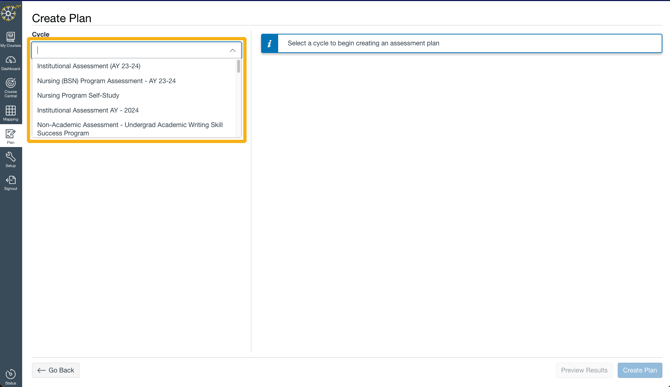Click the Preview Results button

[x=584, y=370]
